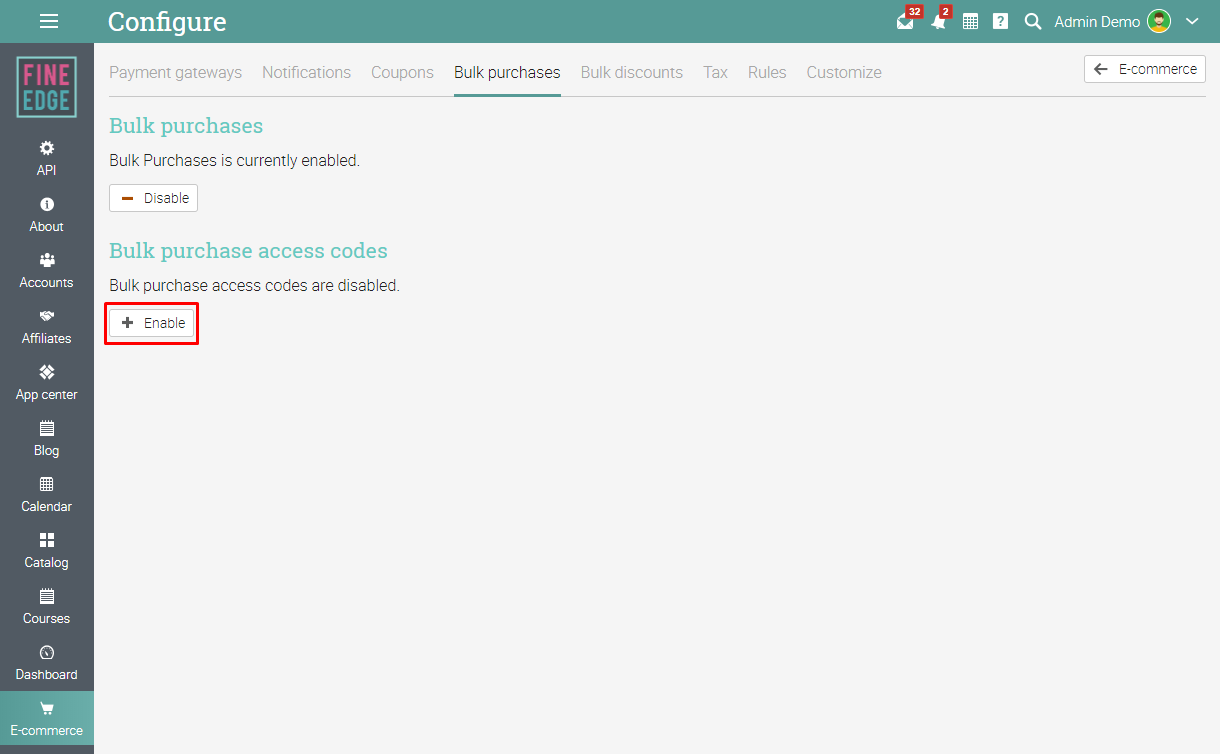Click the Admin Demo avatar
1220x754 pixels.
point(1159,21)
